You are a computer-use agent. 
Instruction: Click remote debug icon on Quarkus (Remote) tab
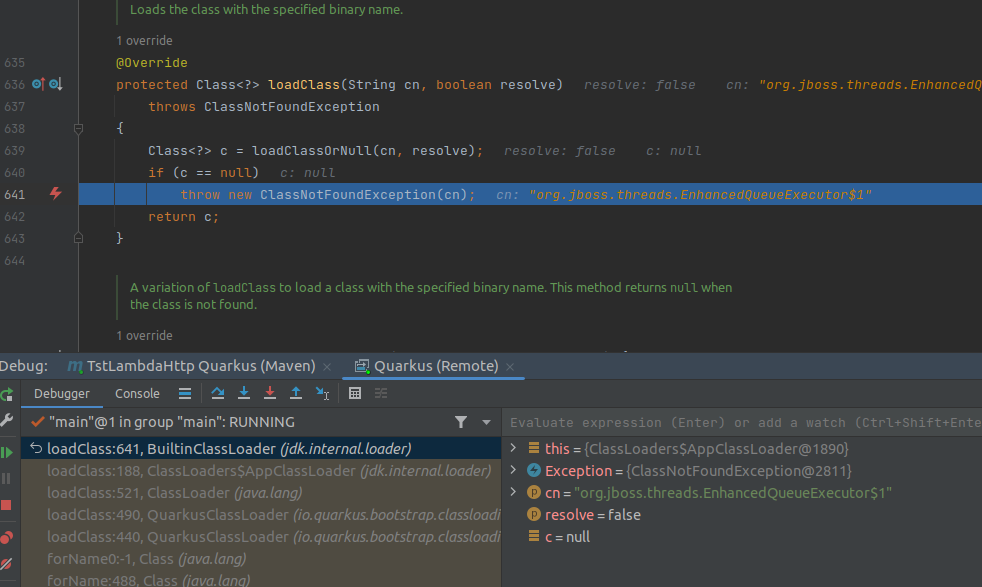[362, 366]
